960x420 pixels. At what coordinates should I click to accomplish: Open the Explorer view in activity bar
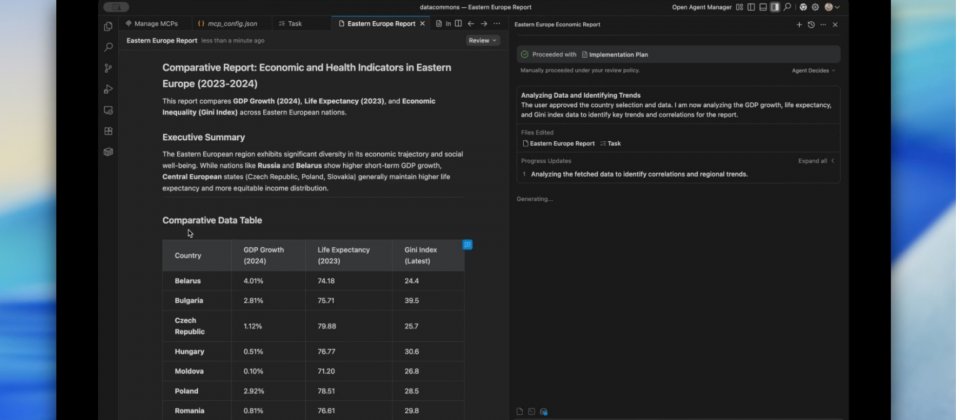click(108, 25)
